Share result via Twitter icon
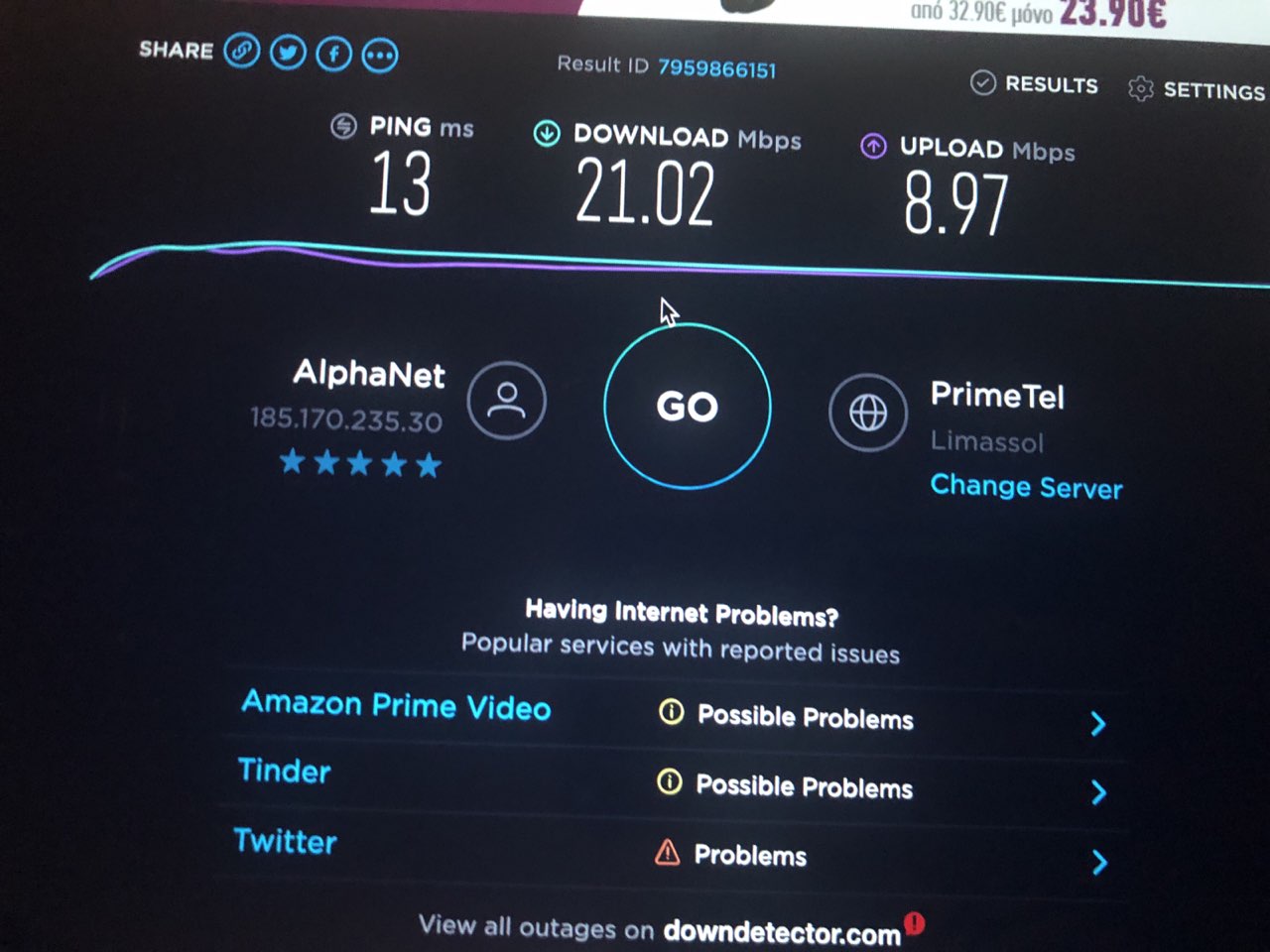This screenshot has width=1270, height=952. pyautogui.click(x=288, y=52)
